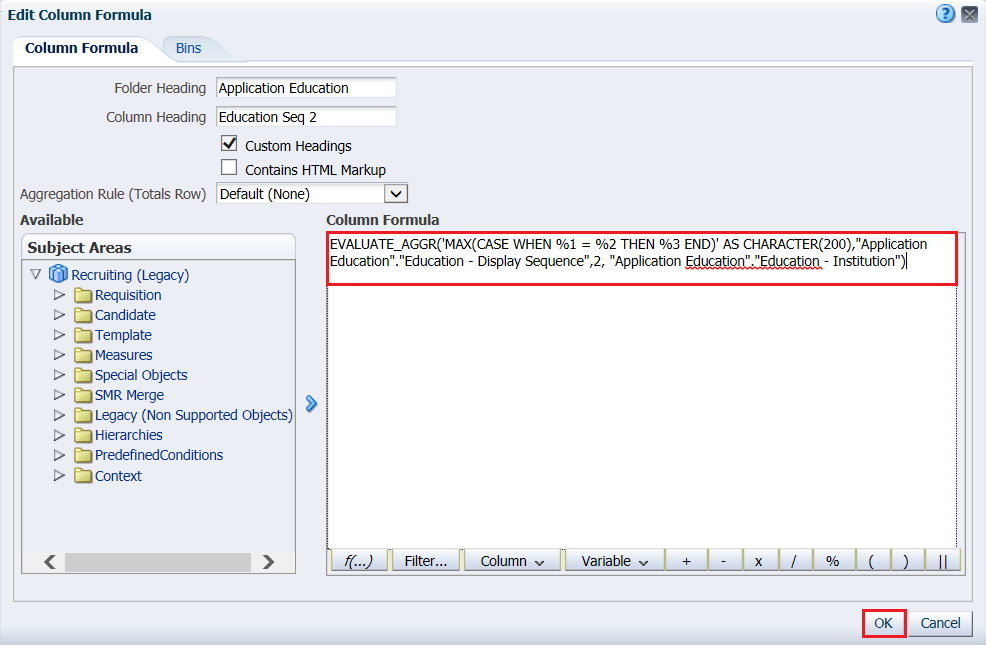Expand the Candidate folder
This screenshot has width=986, height=645.
point(59,315)
